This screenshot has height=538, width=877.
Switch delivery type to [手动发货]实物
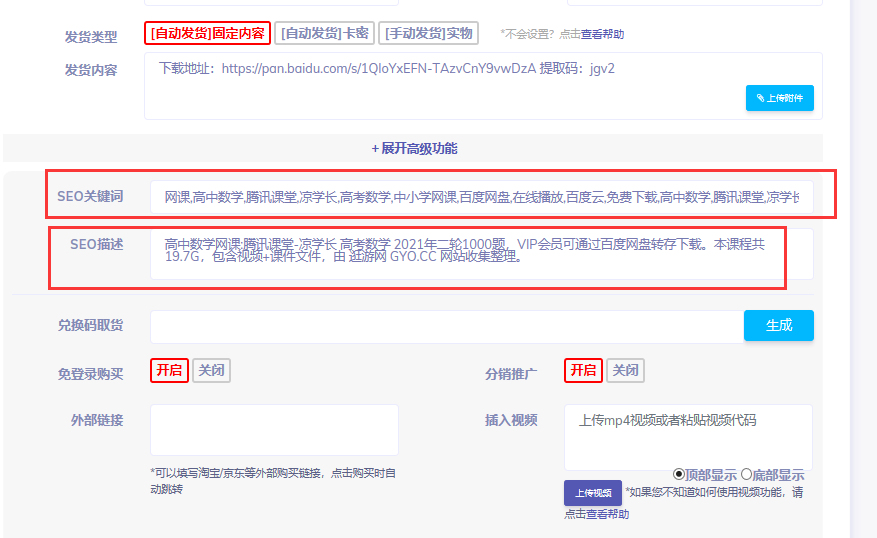pos(431,33)
